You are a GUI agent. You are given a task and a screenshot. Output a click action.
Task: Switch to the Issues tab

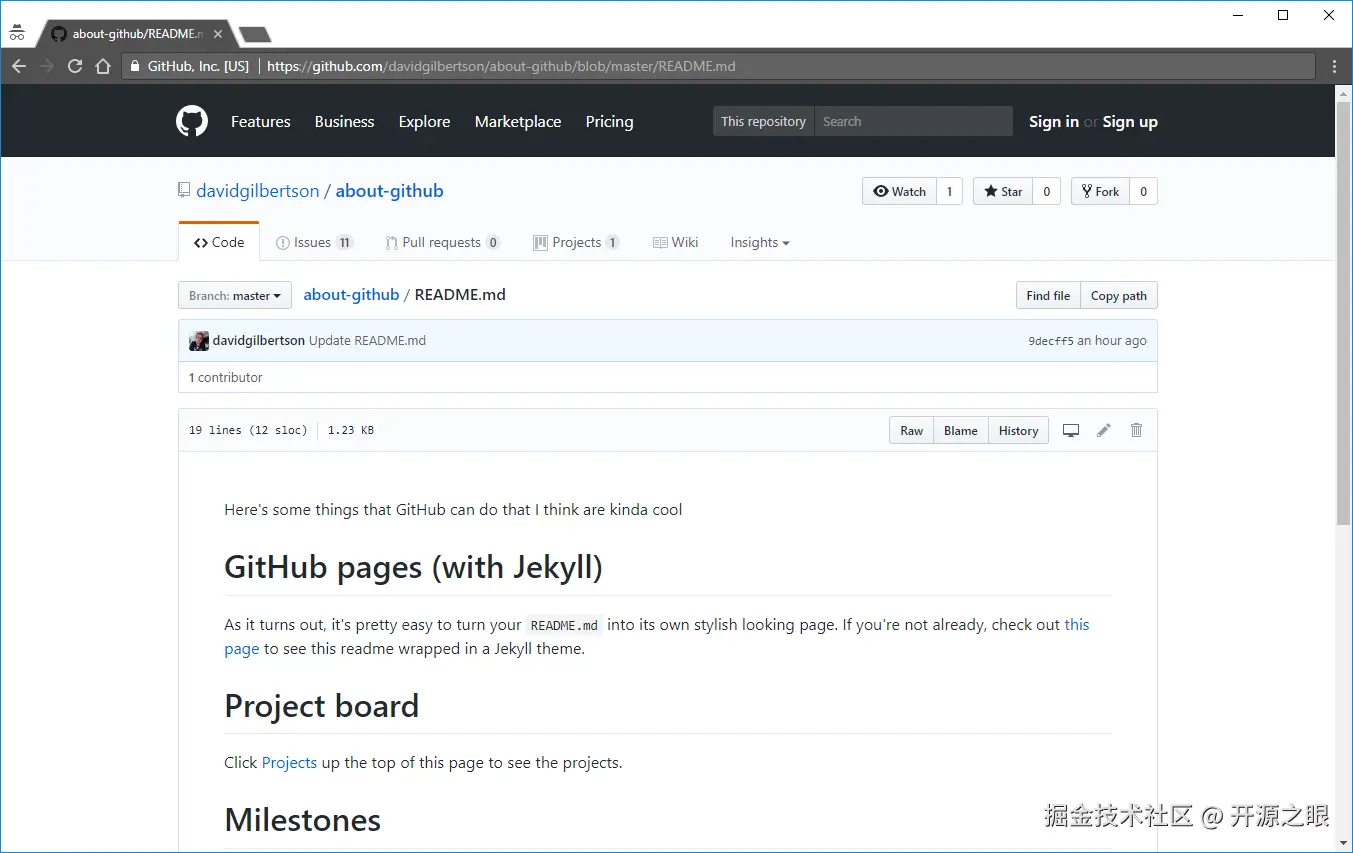pyautogui.click(x=313, y=243)
